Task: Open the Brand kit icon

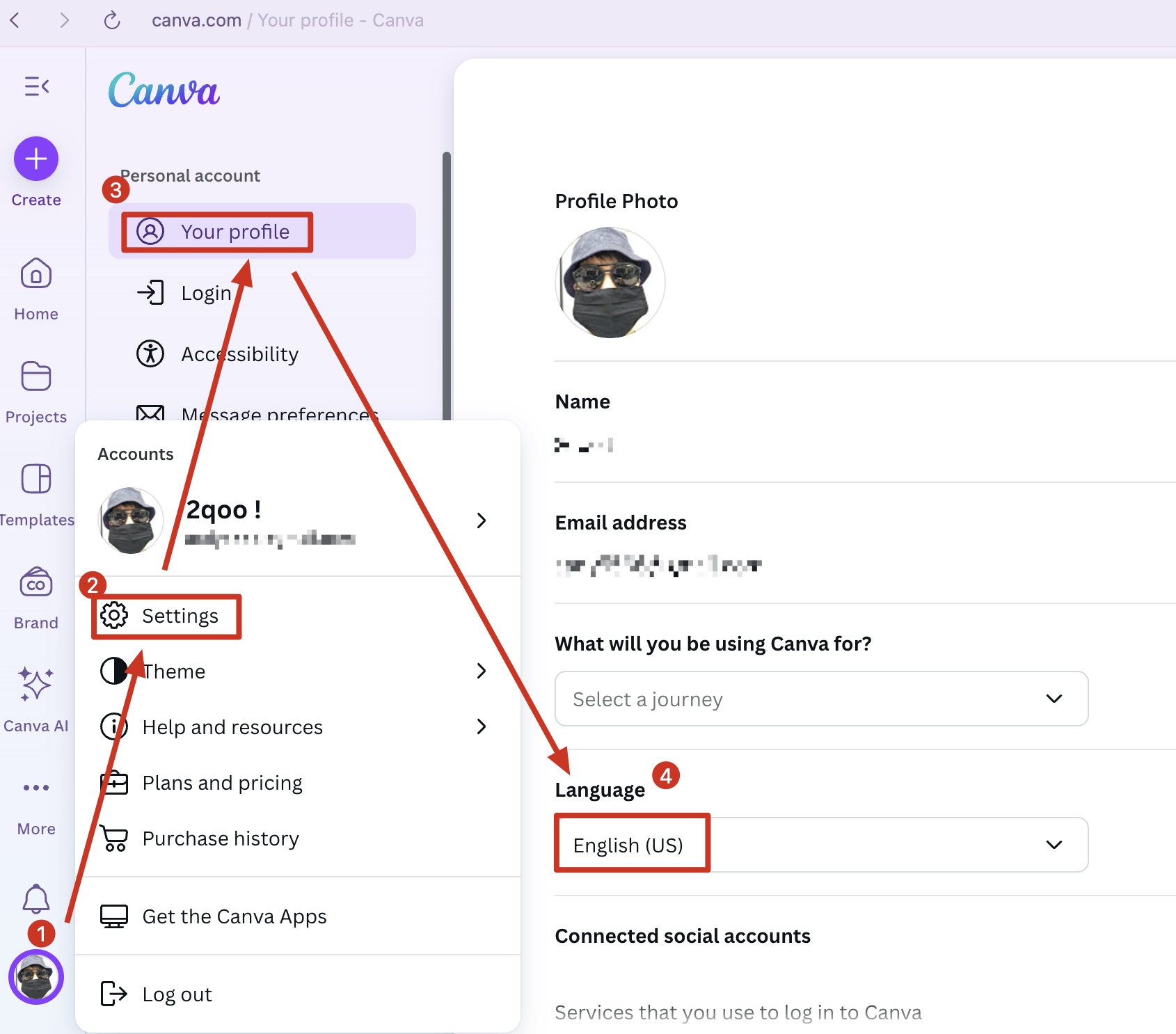Action: (x=36, y=583)
